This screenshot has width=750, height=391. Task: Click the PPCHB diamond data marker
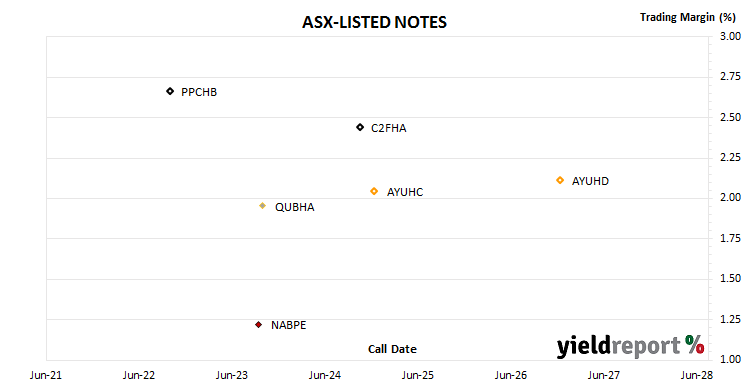coord(170,91)
